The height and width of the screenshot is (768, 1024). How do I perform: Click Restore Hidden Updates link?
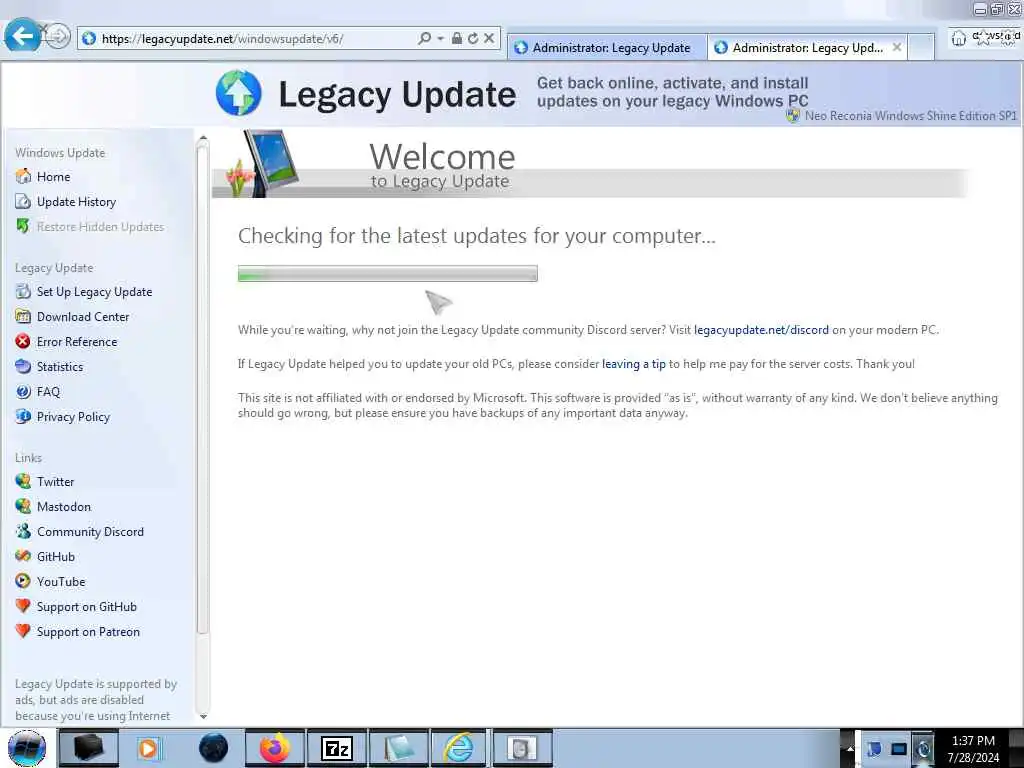pos(101,227)
